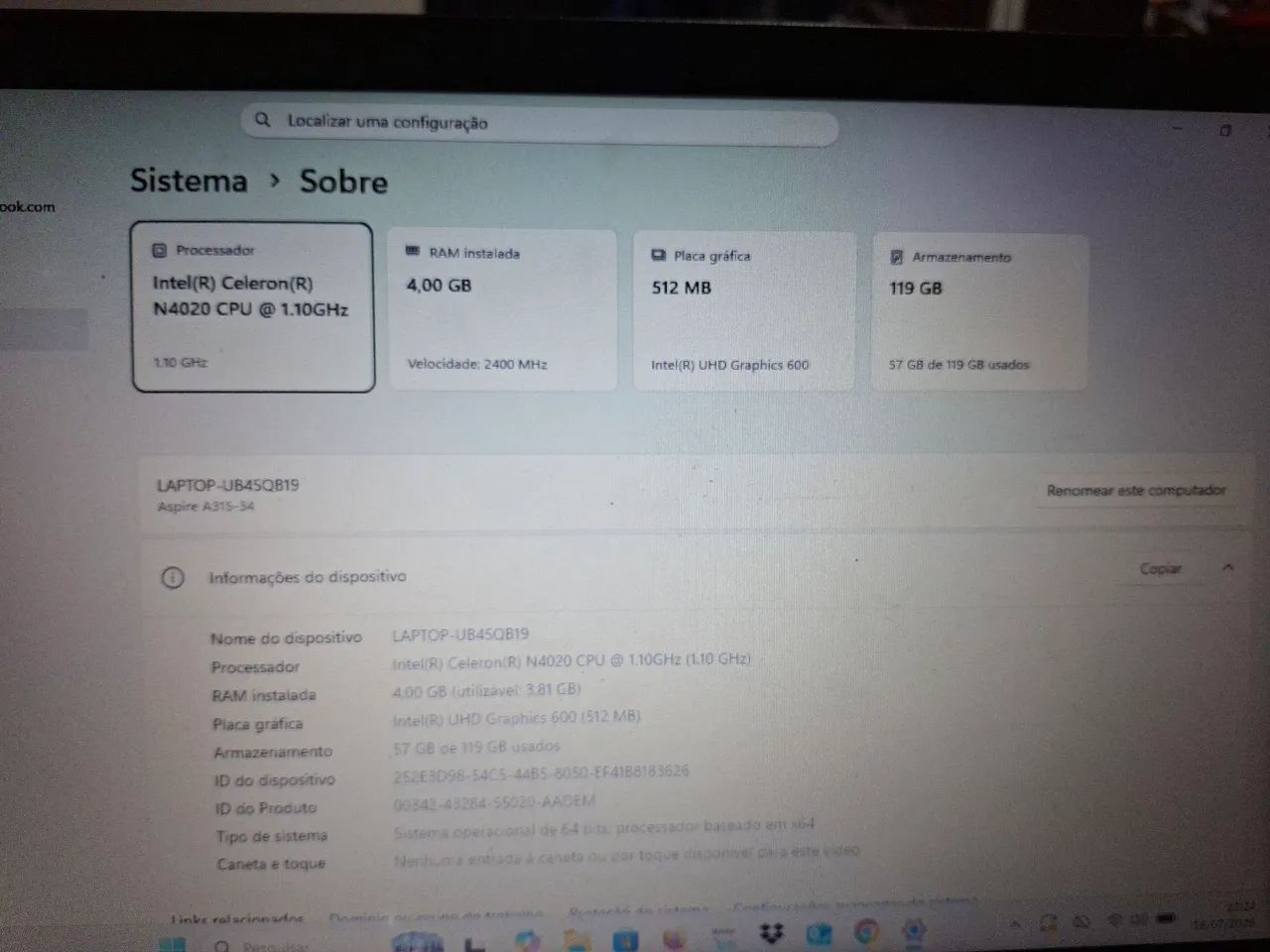Select the Nome do dispositivo value LAPTOP-UB45QB19
1270x952 pixels.
coord(460,635)
